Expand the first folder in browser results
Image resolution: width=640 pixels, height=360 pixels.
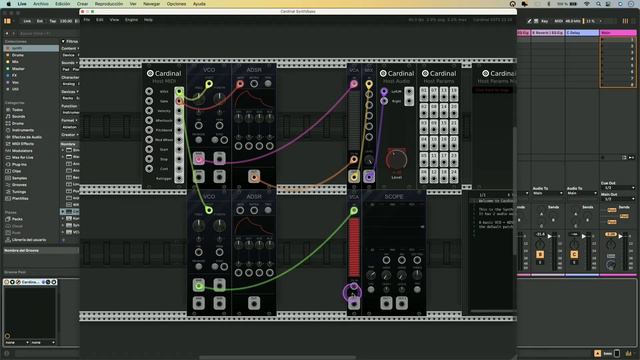pyautogui.click(x=63, y=150)
